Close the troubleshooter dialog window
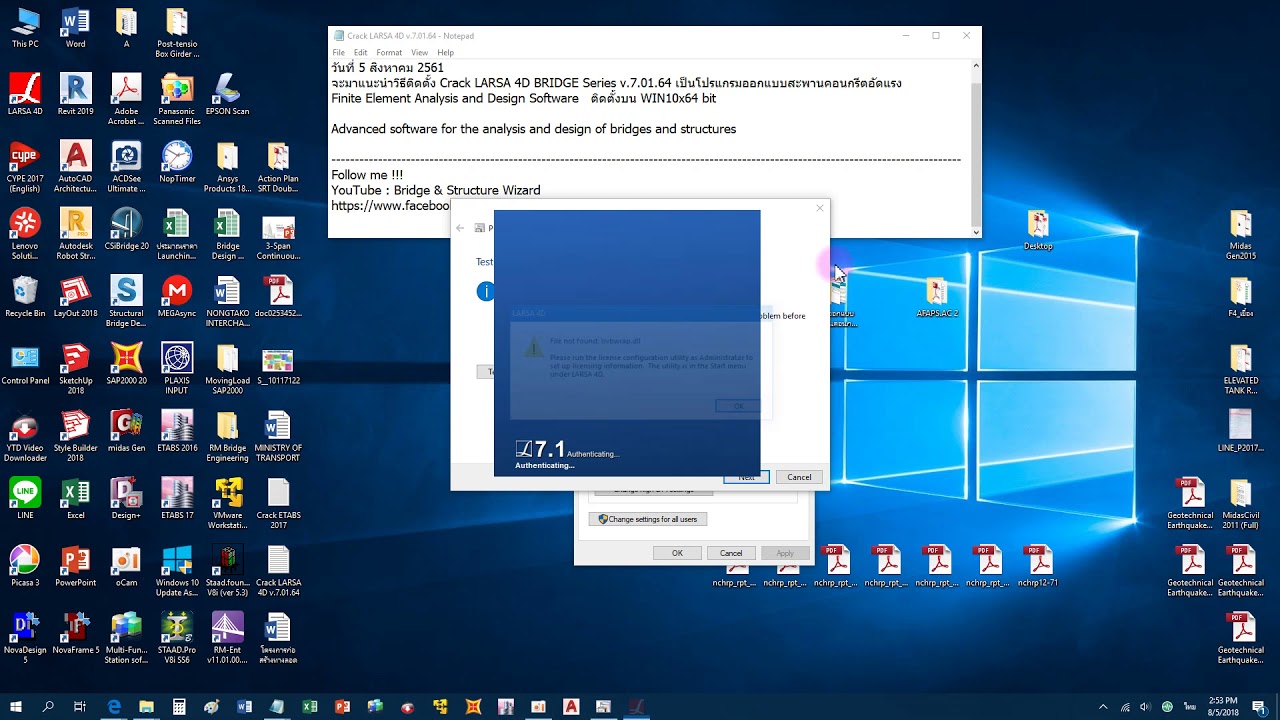 [x=820, y=208]
